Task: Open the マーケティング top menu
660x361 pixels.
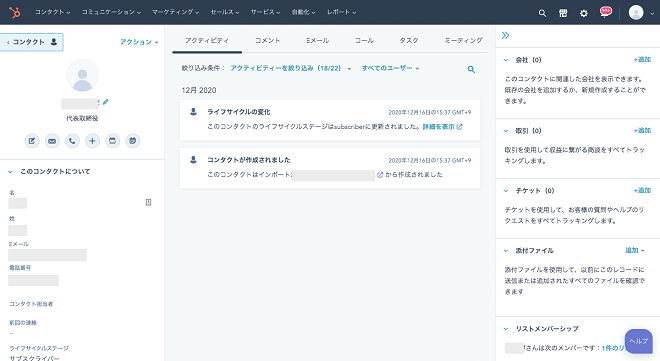Action: coord(176,12)
